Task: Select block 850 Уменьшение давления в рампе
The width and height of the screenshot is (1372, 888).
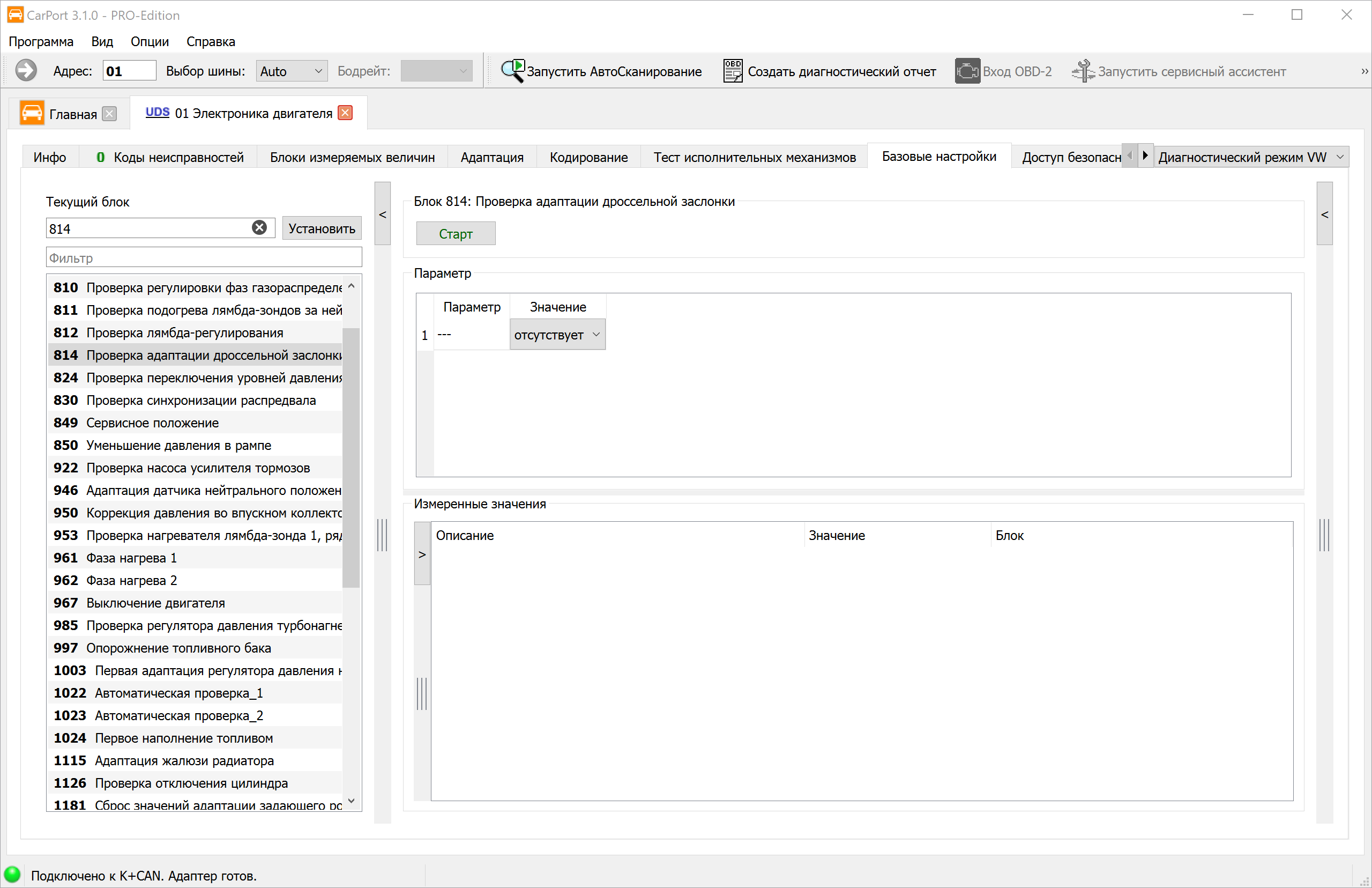Action: point(195,445)
